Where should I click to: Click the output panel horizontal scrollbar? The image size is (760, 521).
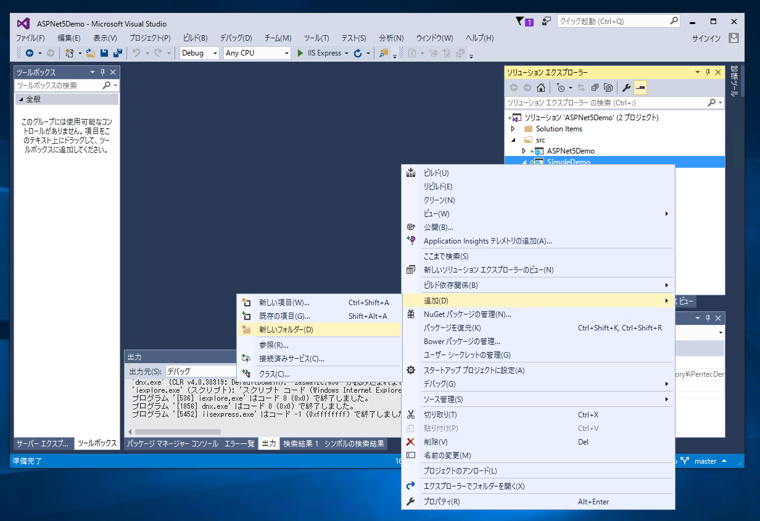pyautogui.click(x=178, y=431)
